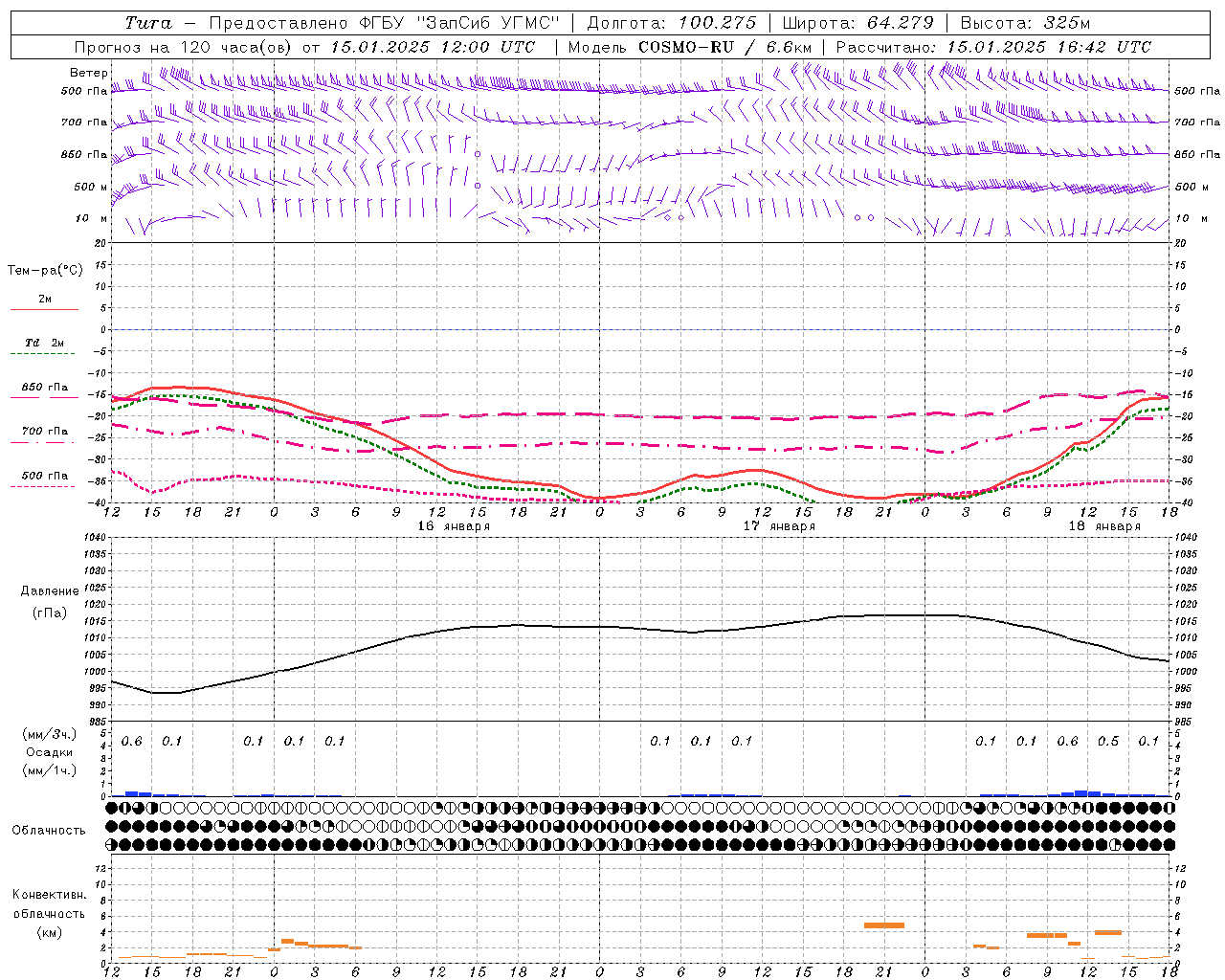This screenshot has width=1225, height=980.
Task: Select the 18 января date label
Action: click(1104, 526)
